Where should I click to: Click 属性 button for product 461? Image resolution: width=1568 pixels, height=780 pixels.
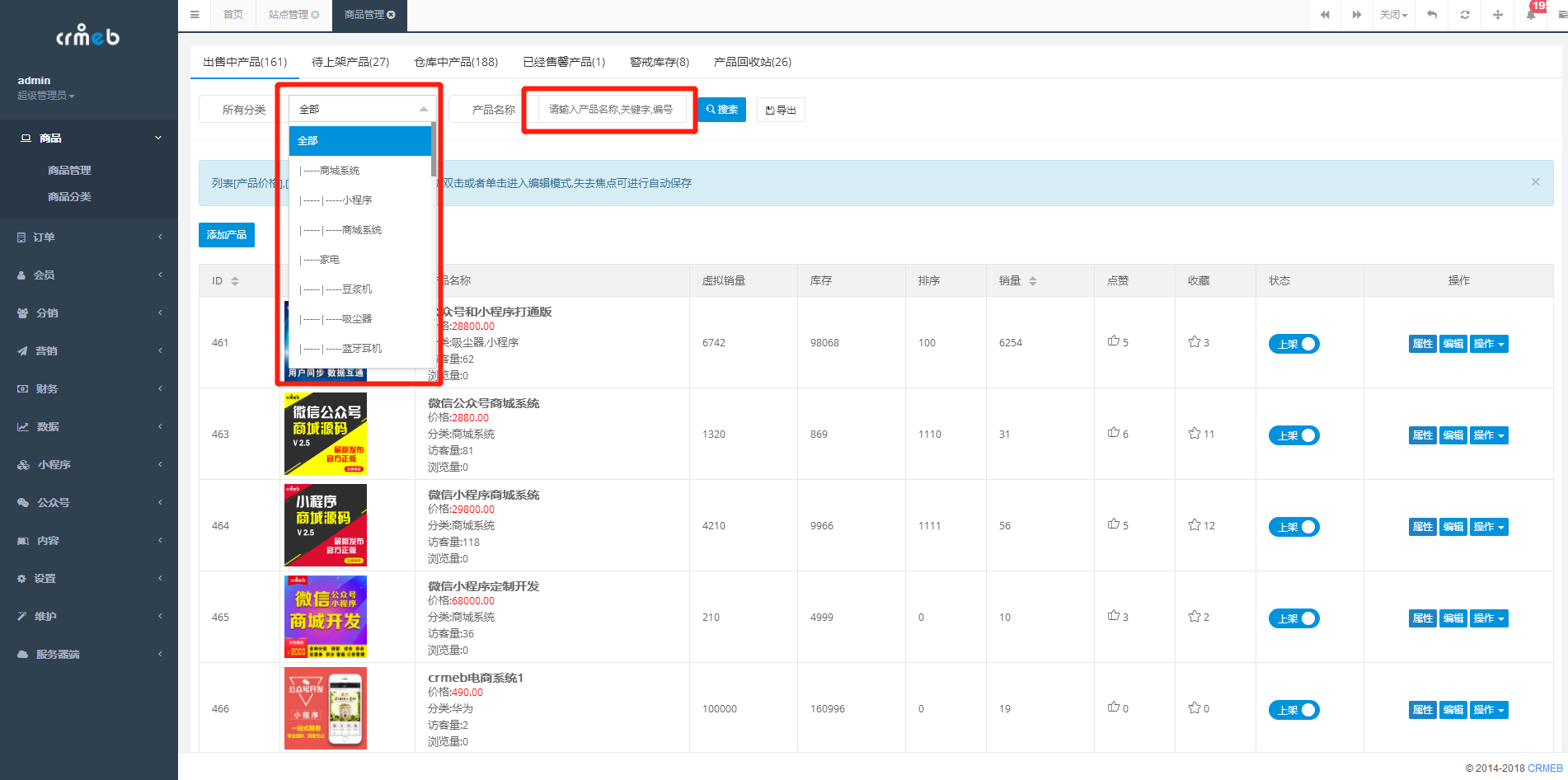[1423, 344]
